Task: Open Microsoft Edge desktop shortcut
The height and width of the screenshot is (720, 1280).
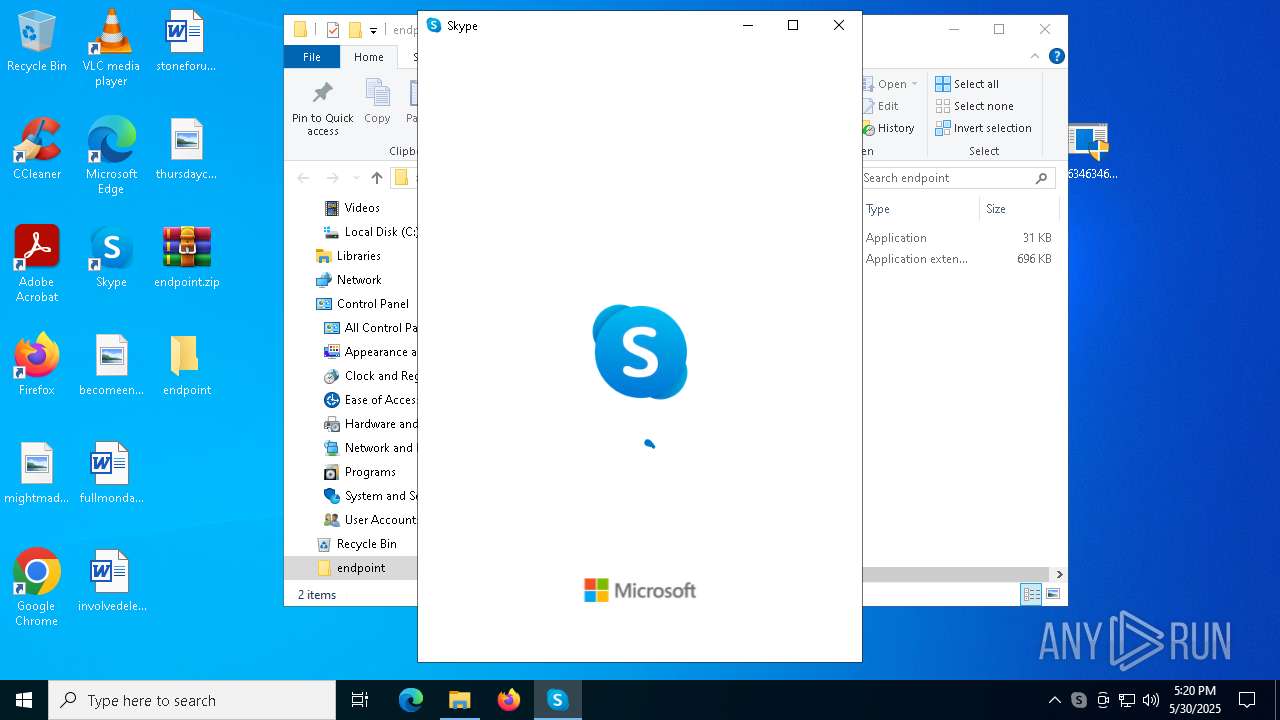Action: click(x=111, y=156)
